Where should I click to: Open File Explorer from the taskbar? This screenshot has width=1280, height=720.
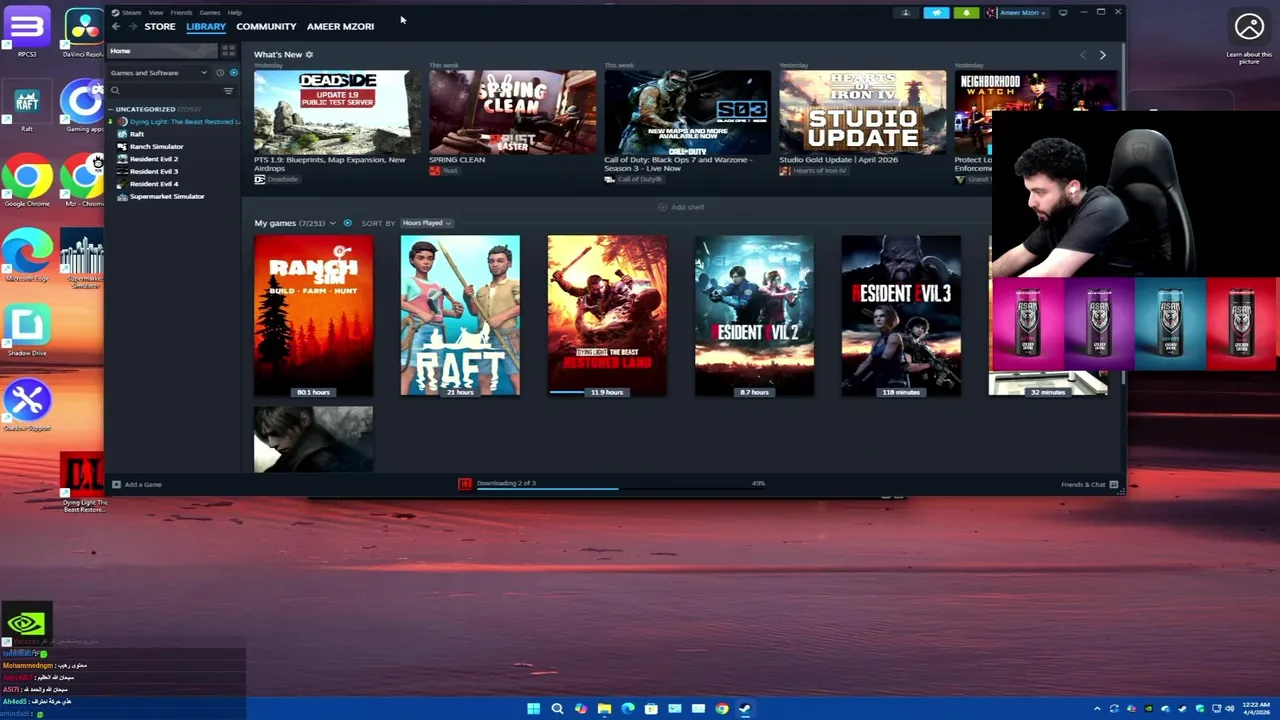click(604, 709)
